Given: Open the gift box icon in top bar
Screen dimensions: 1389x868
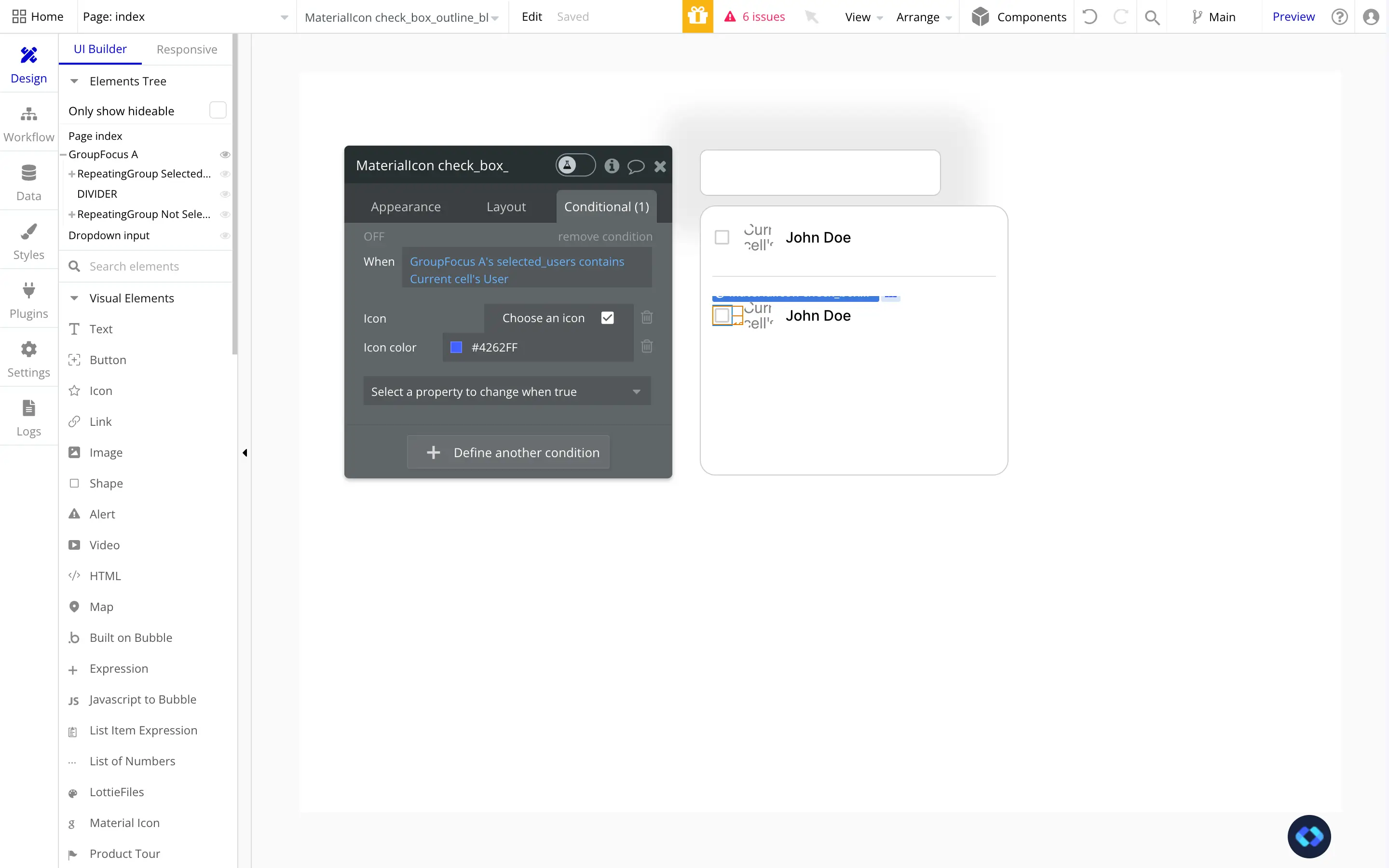Looking at the screenshot, I should [x=697, y=17].
